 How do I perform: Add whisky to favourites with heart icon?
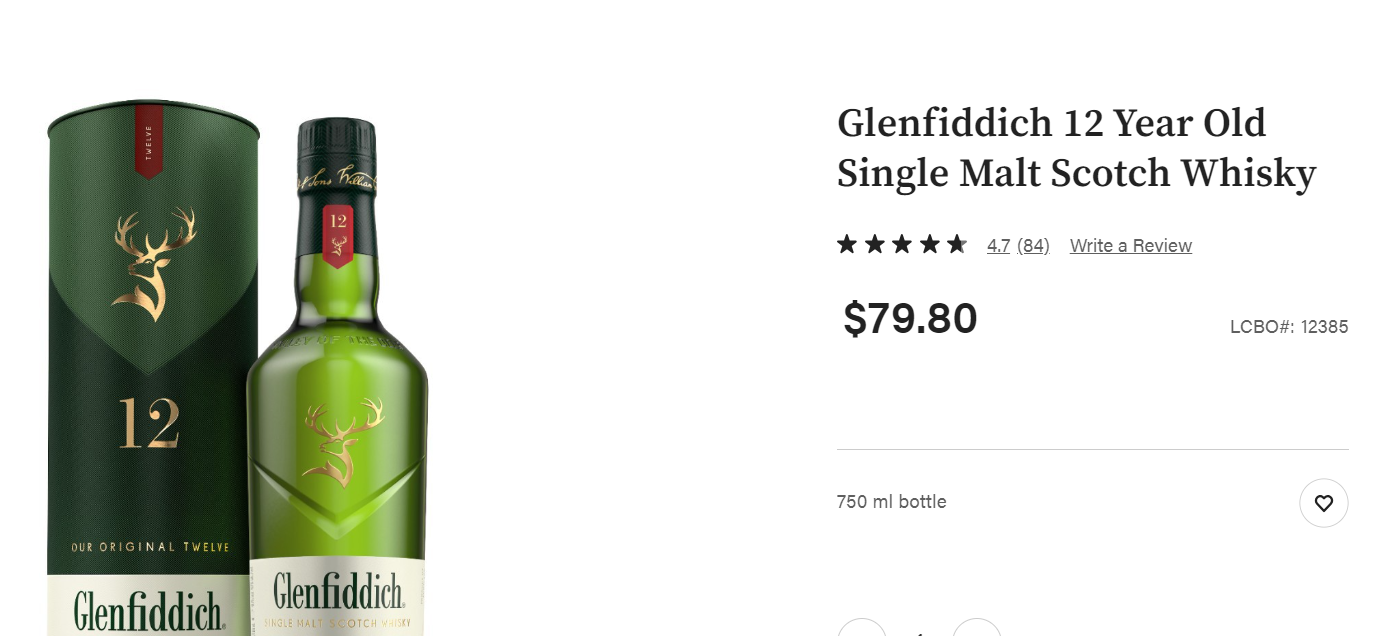(x=1323, y=503)
